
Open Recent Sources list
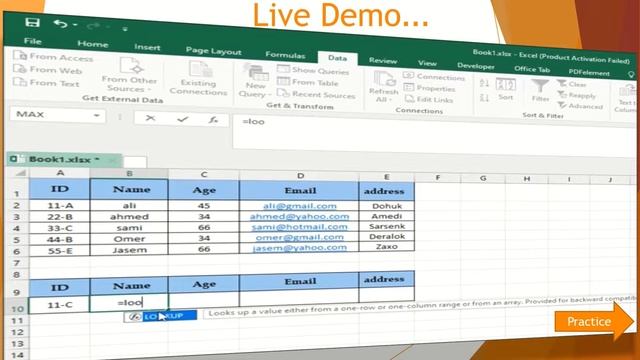tap(316, 94)
